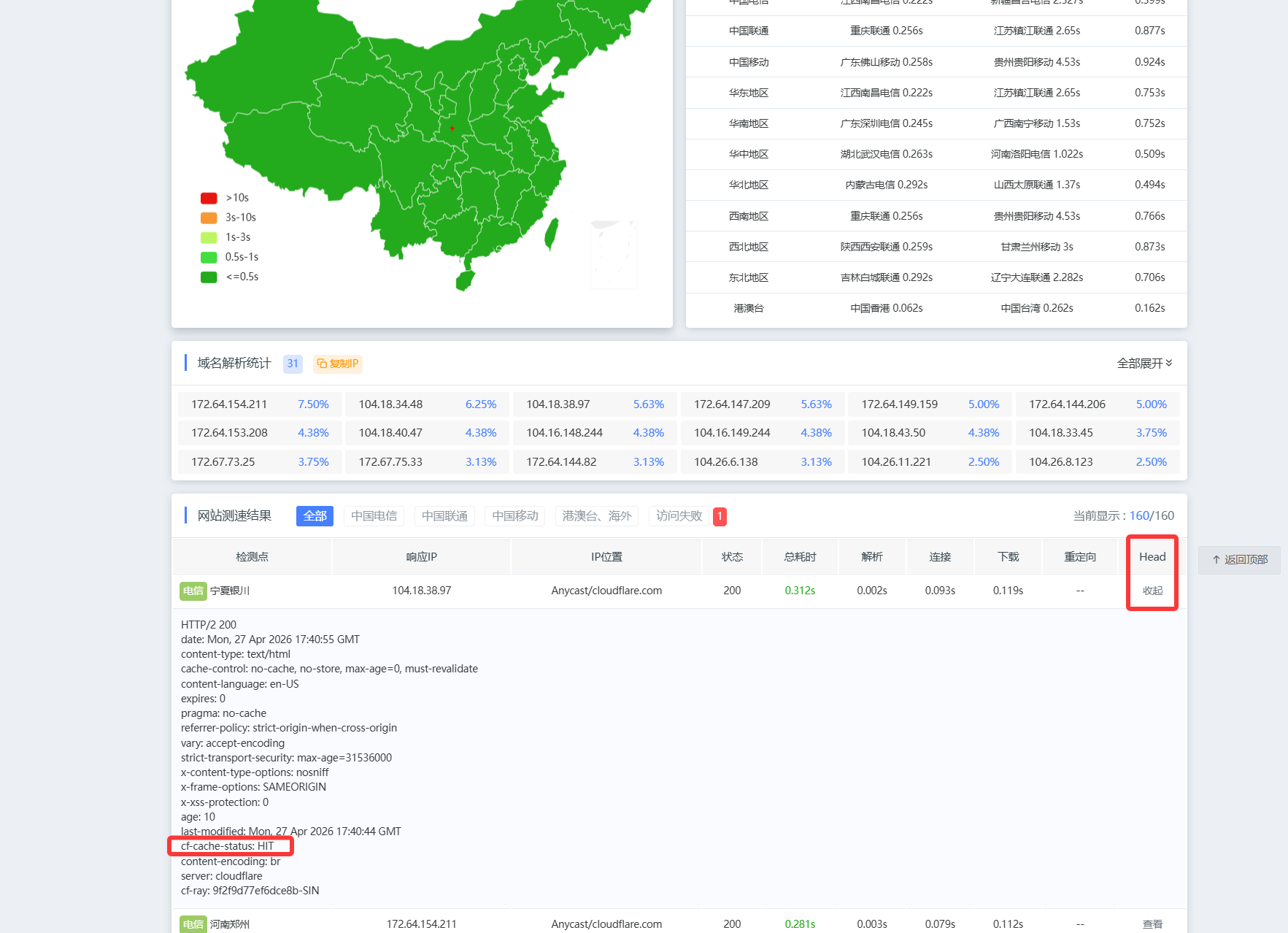This screenshot has width=1288, height=933.
Task: Select the 全部 filter tab
Action: (x=315, y=516)
